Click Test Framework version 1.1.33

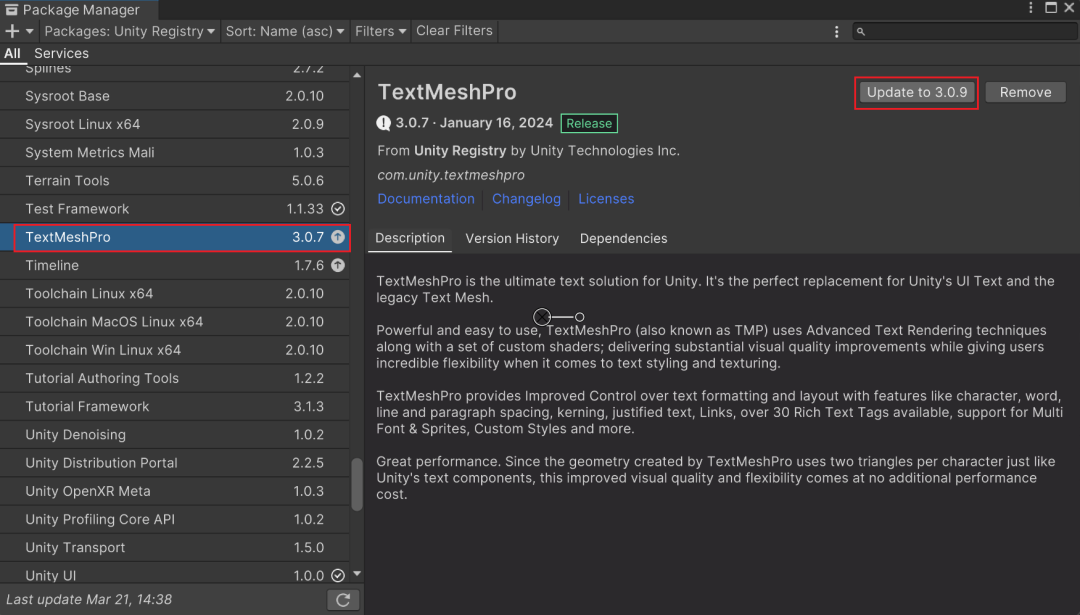[305, 209]
